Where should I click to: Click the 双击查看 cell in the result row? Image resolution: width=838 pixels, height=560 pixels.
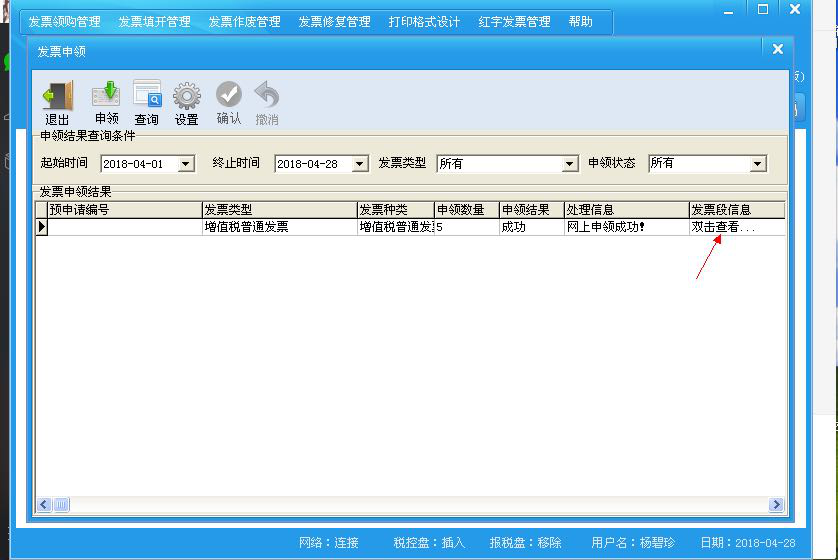[x=724, y=227]
